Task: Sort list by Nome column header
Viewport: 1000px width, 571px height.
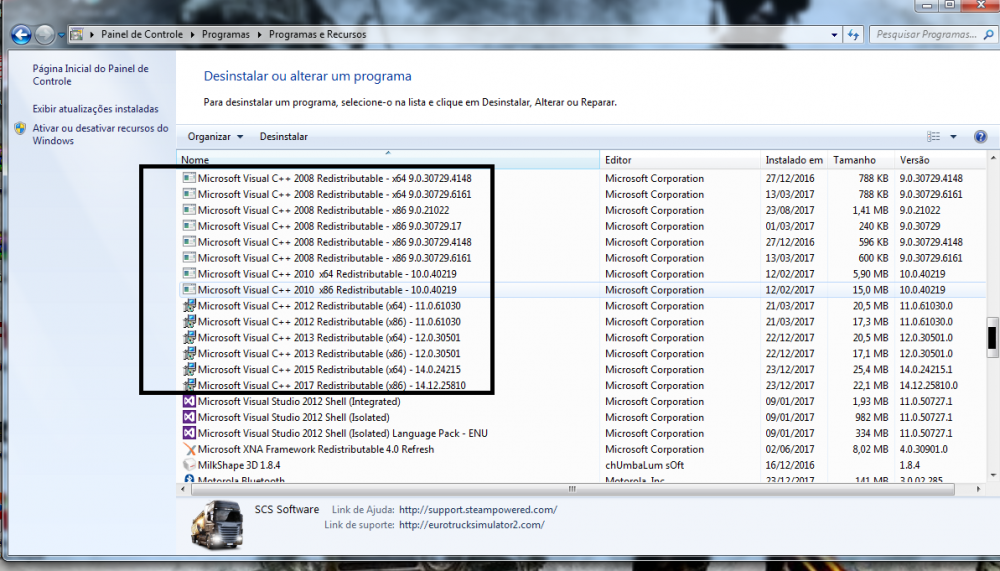Action: click(x=388, y=159)
